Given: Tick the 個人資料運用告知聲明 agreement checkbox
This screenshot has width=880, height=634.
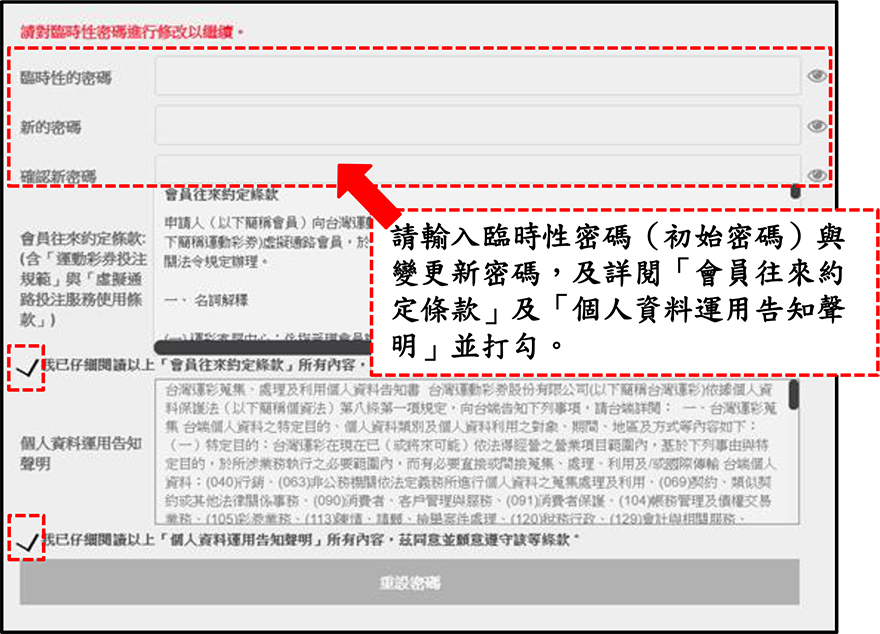Looking at the screenshot, I should pos(28,539).
